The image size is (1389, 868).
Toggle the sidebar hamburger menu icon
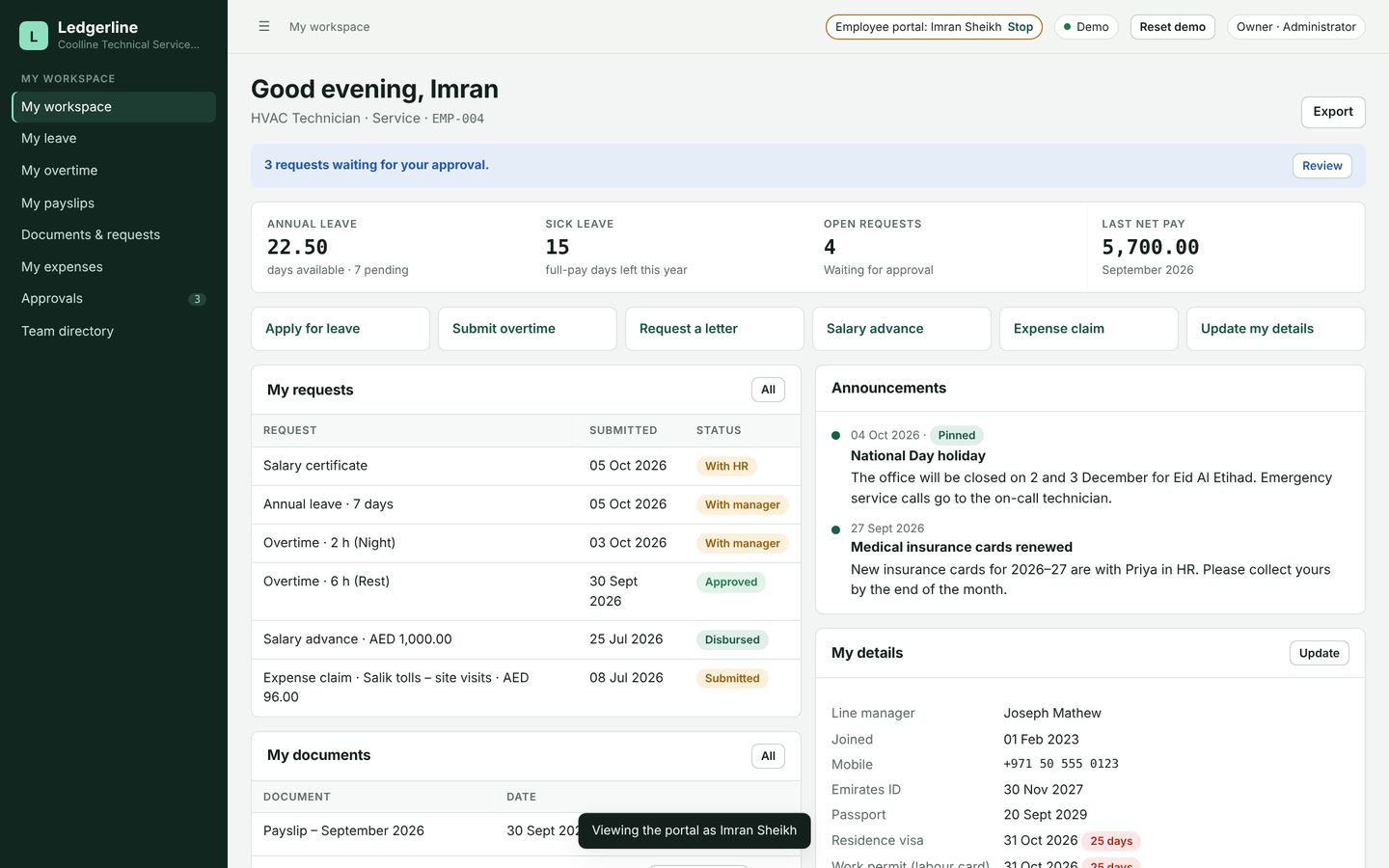click(x=264, y=27)
